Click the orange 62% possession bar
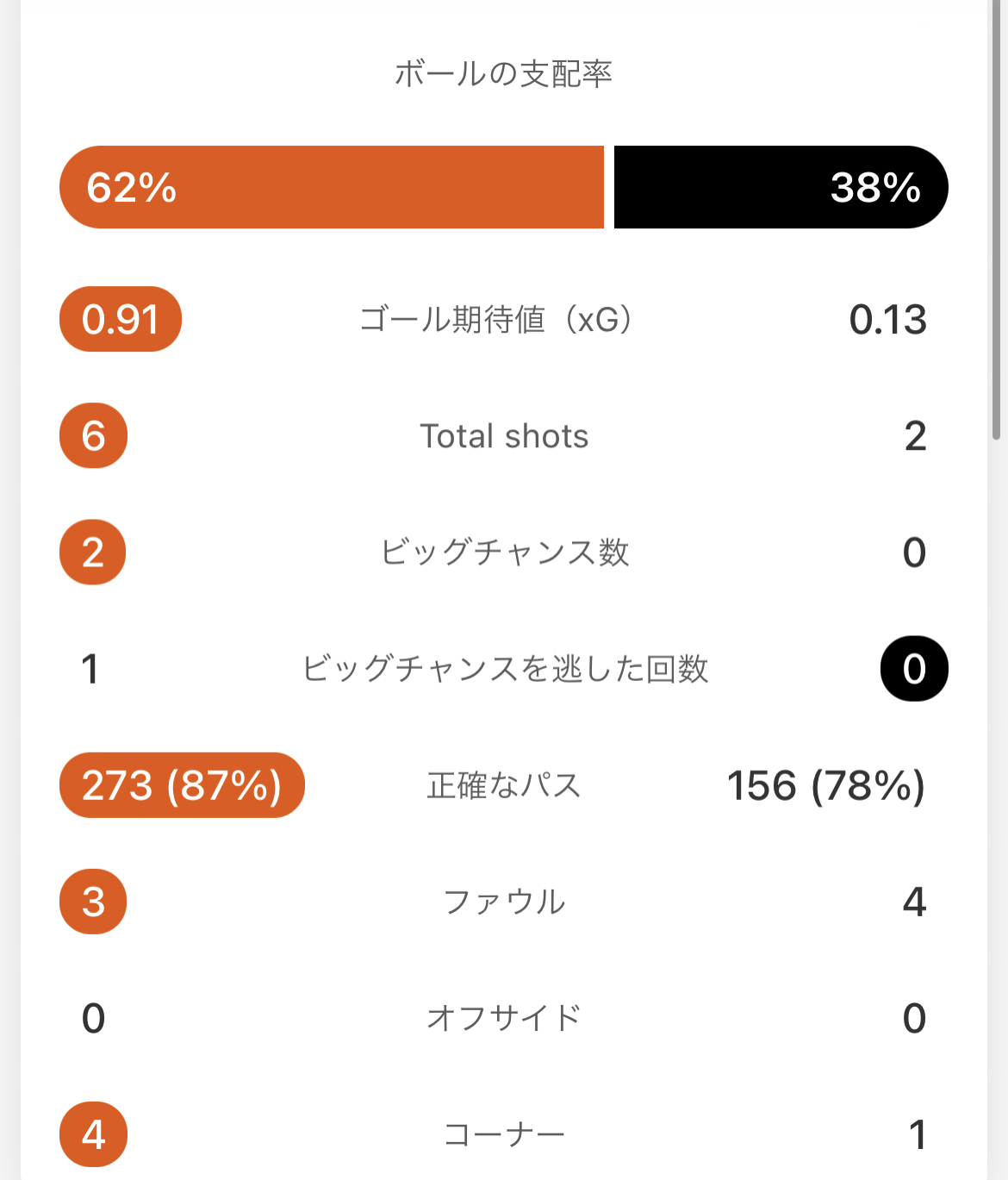The width and height of the screenshot is (1008, 1180). (332, 187)
